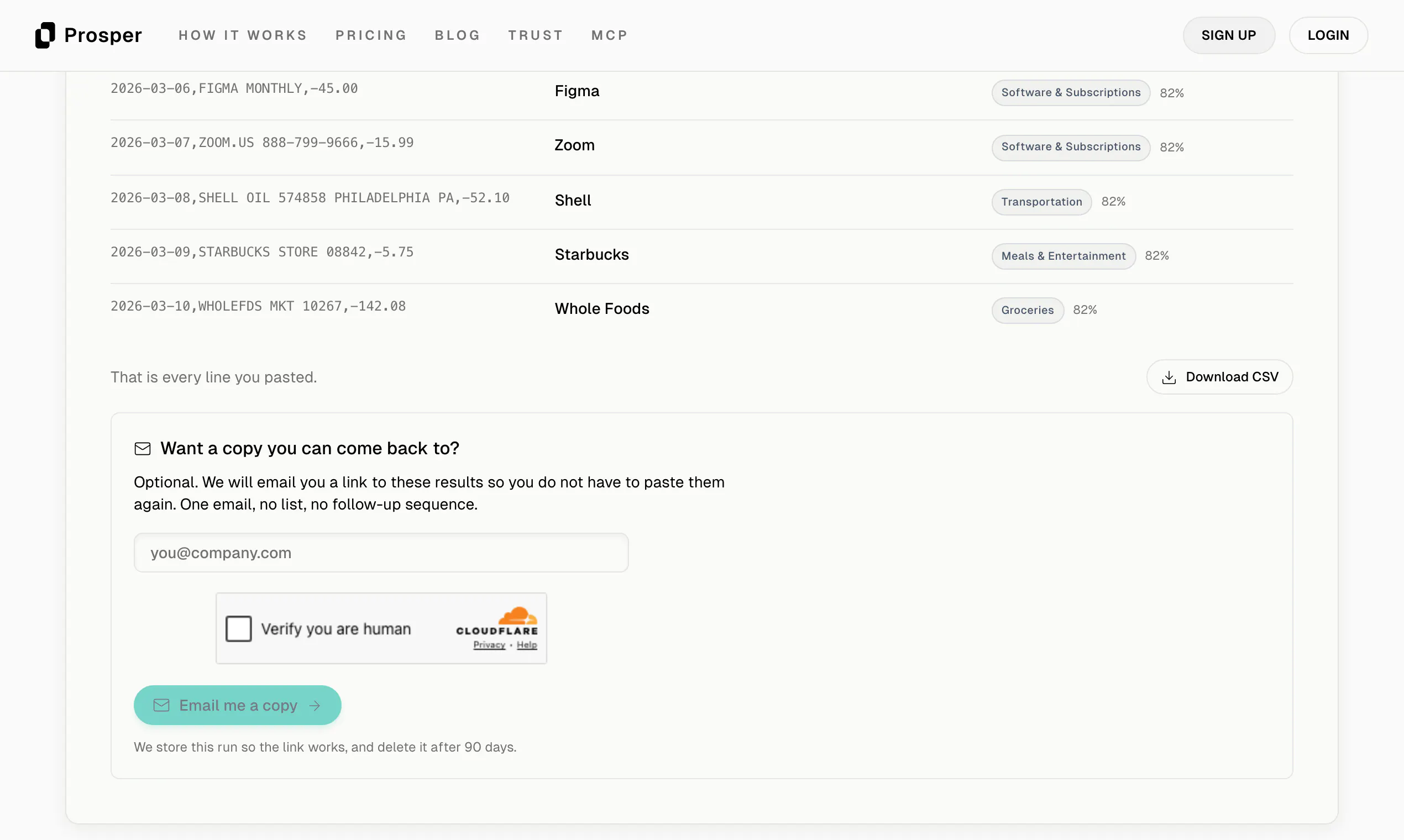Click Email me a copy button
The height and width of the screenshot is (840, 1404).
[x=237, y=705]
